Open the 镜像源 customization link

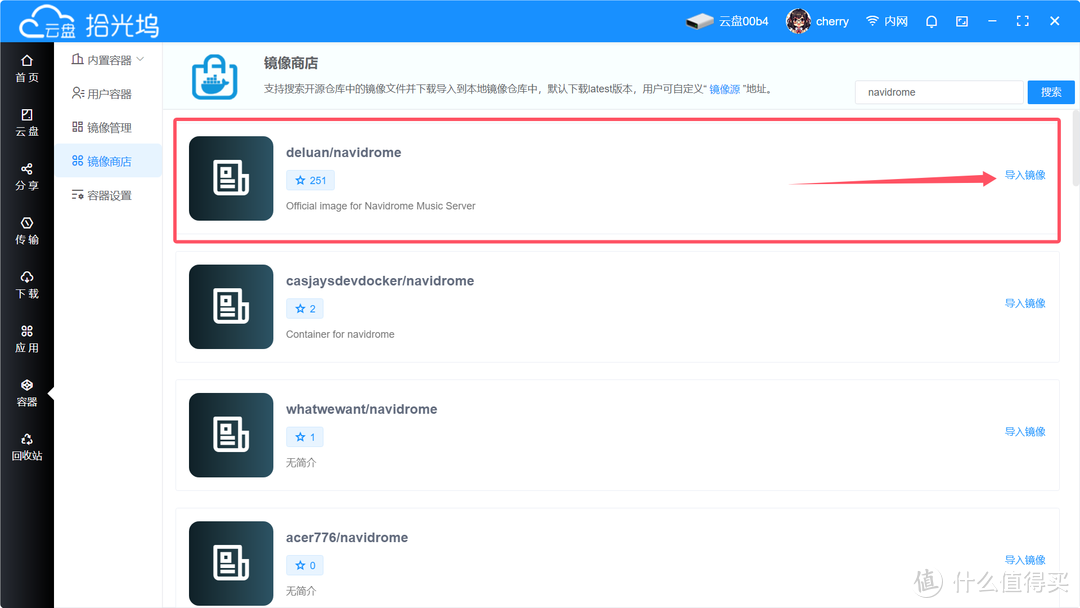click(x=726, y=88)
